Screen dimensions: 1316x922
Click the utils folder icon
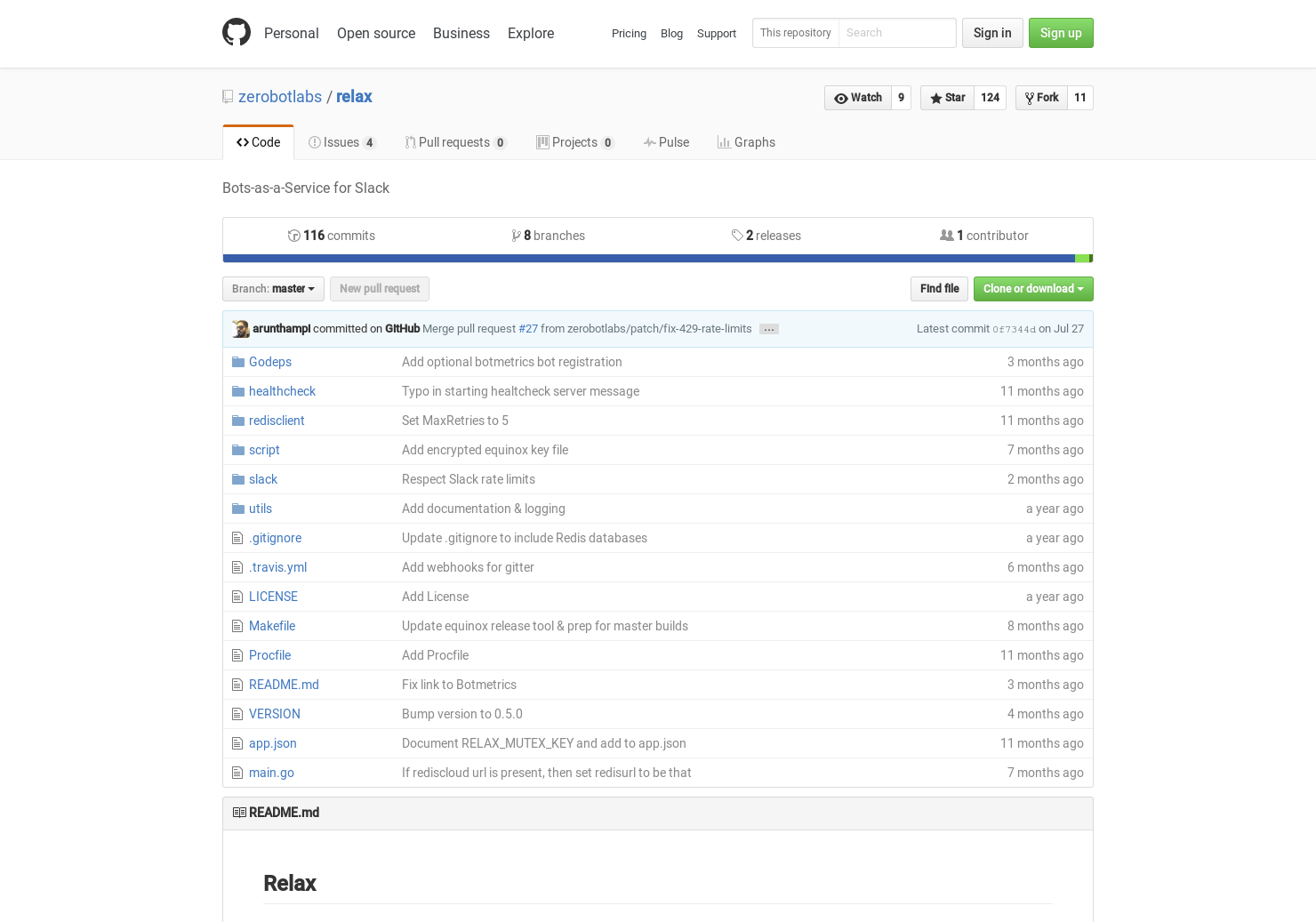[x=238, y=509]
